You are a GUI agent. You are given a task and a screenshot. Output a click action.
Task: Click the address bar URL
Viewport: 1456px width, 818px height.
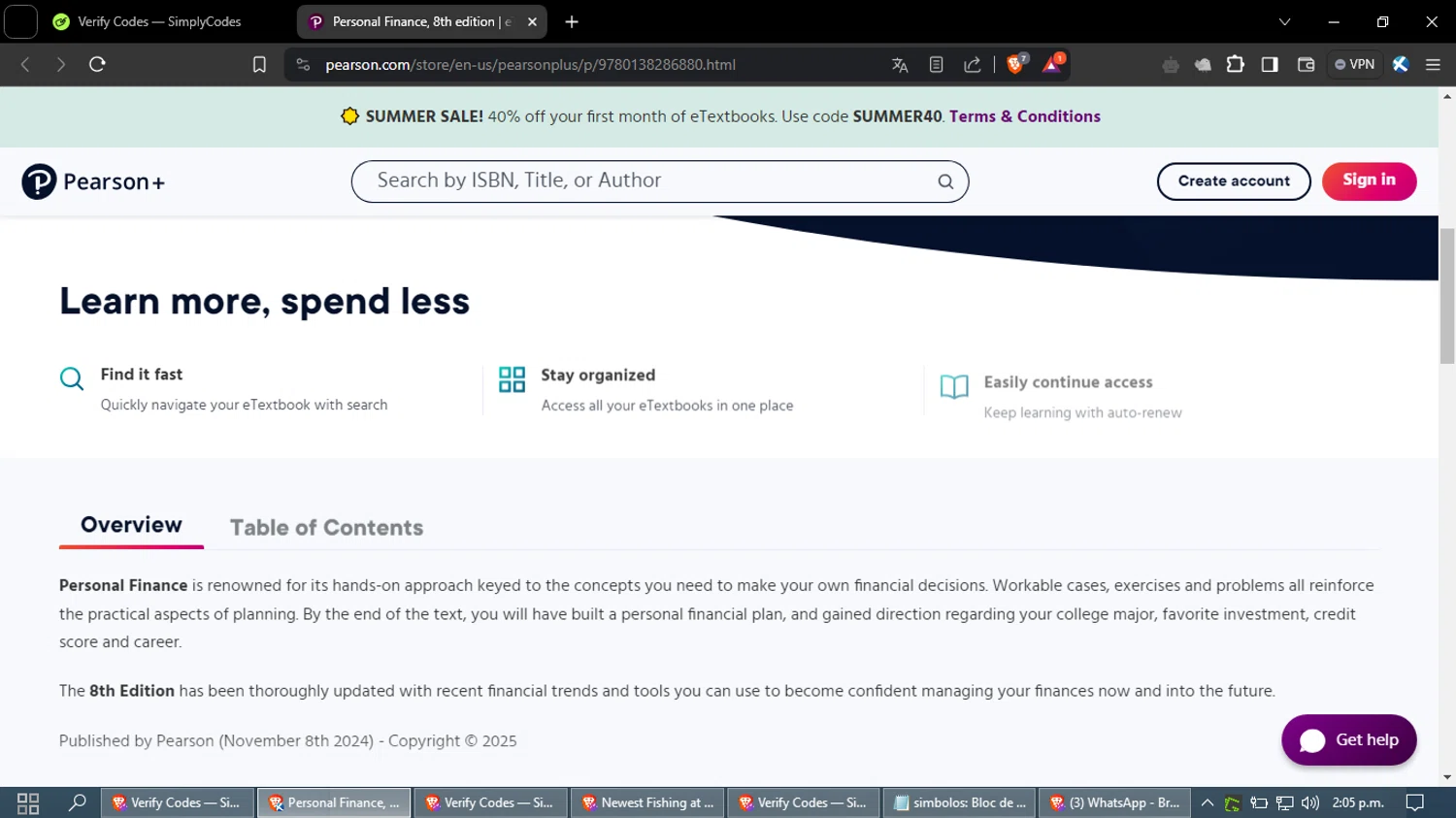point(530,65)
